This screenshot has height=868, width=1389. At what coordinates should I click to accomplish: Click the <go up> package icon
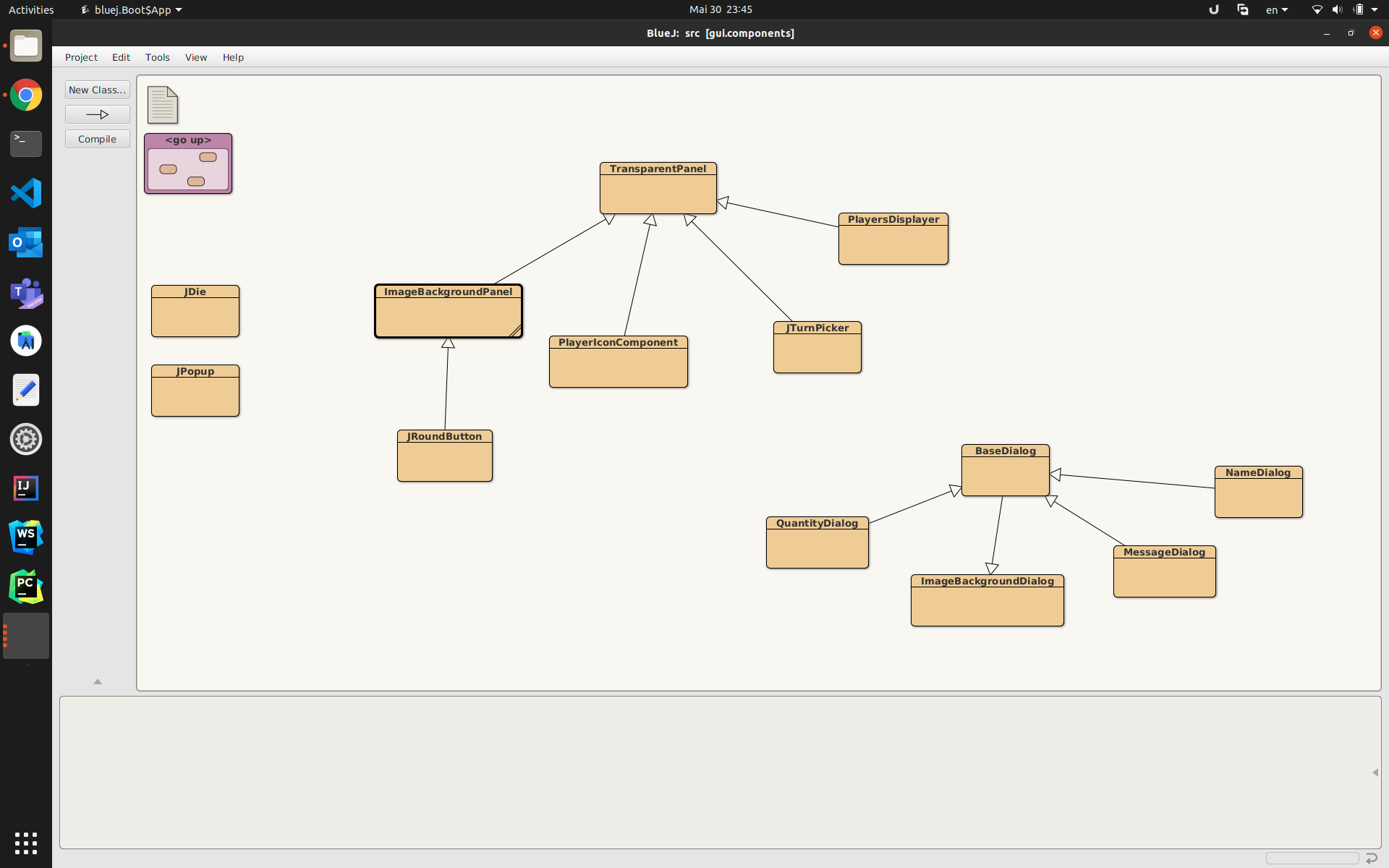[x=188, y=163]
